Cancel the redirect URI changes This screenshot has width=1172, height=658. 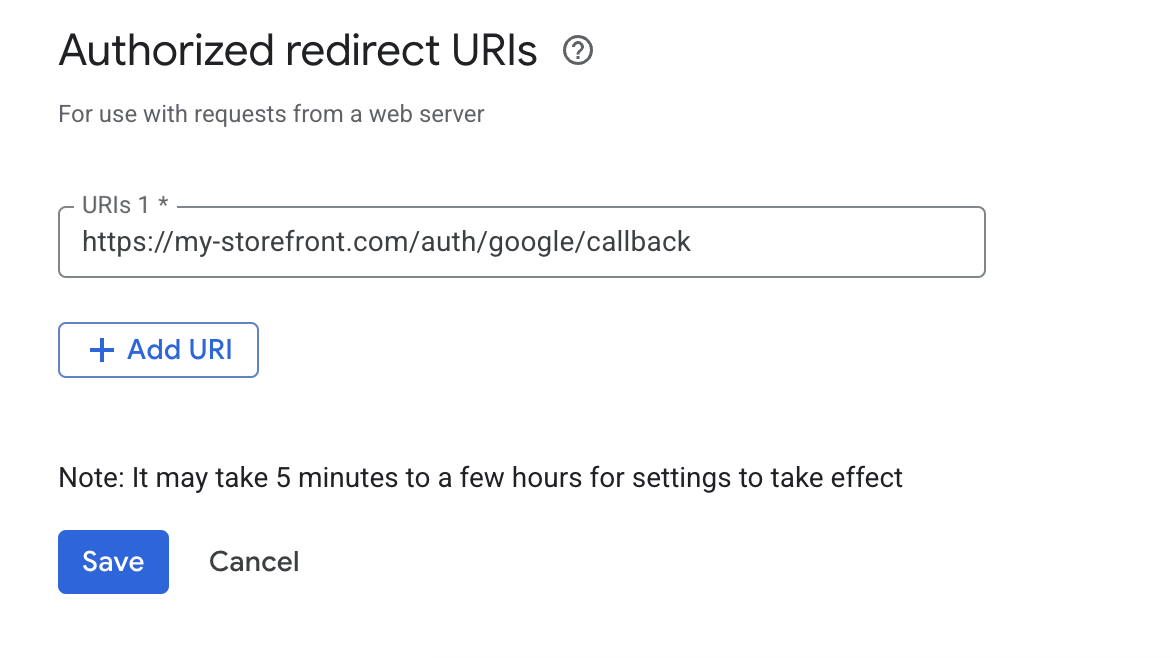tap(254, 561)
